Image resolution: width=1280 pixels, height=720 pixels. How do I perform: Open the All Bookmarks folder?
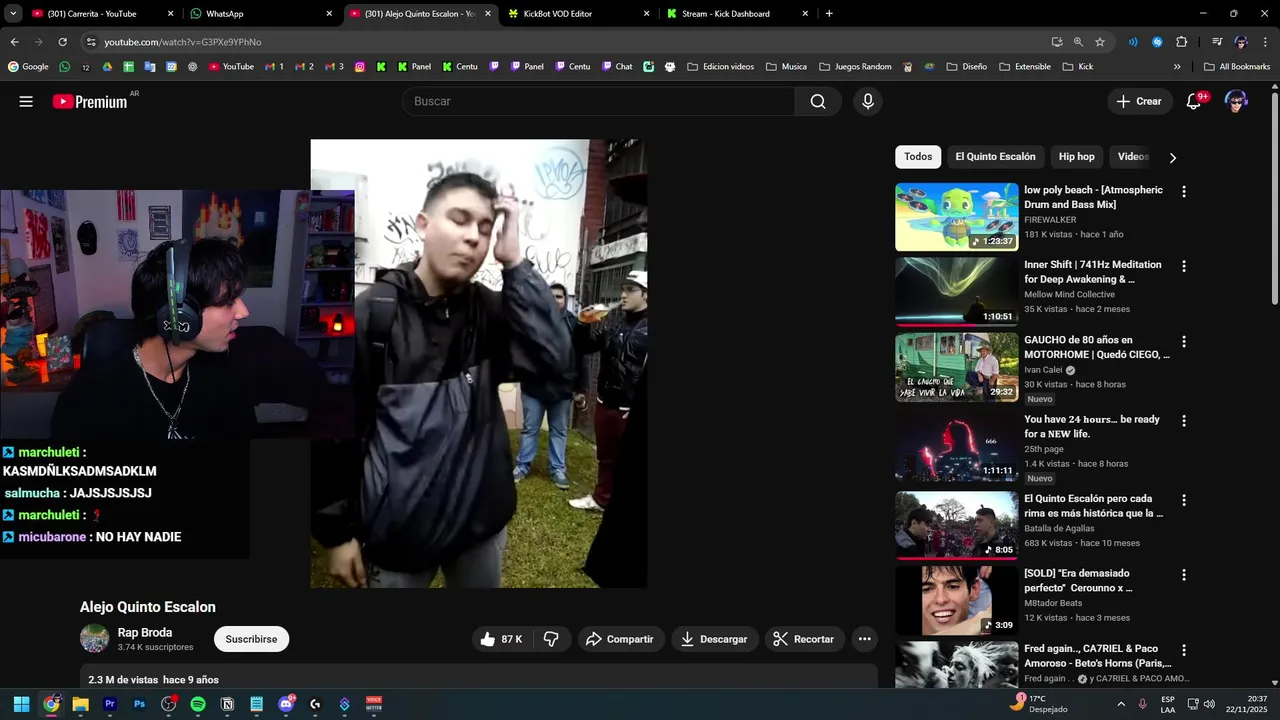click(x=1237, y=67)
